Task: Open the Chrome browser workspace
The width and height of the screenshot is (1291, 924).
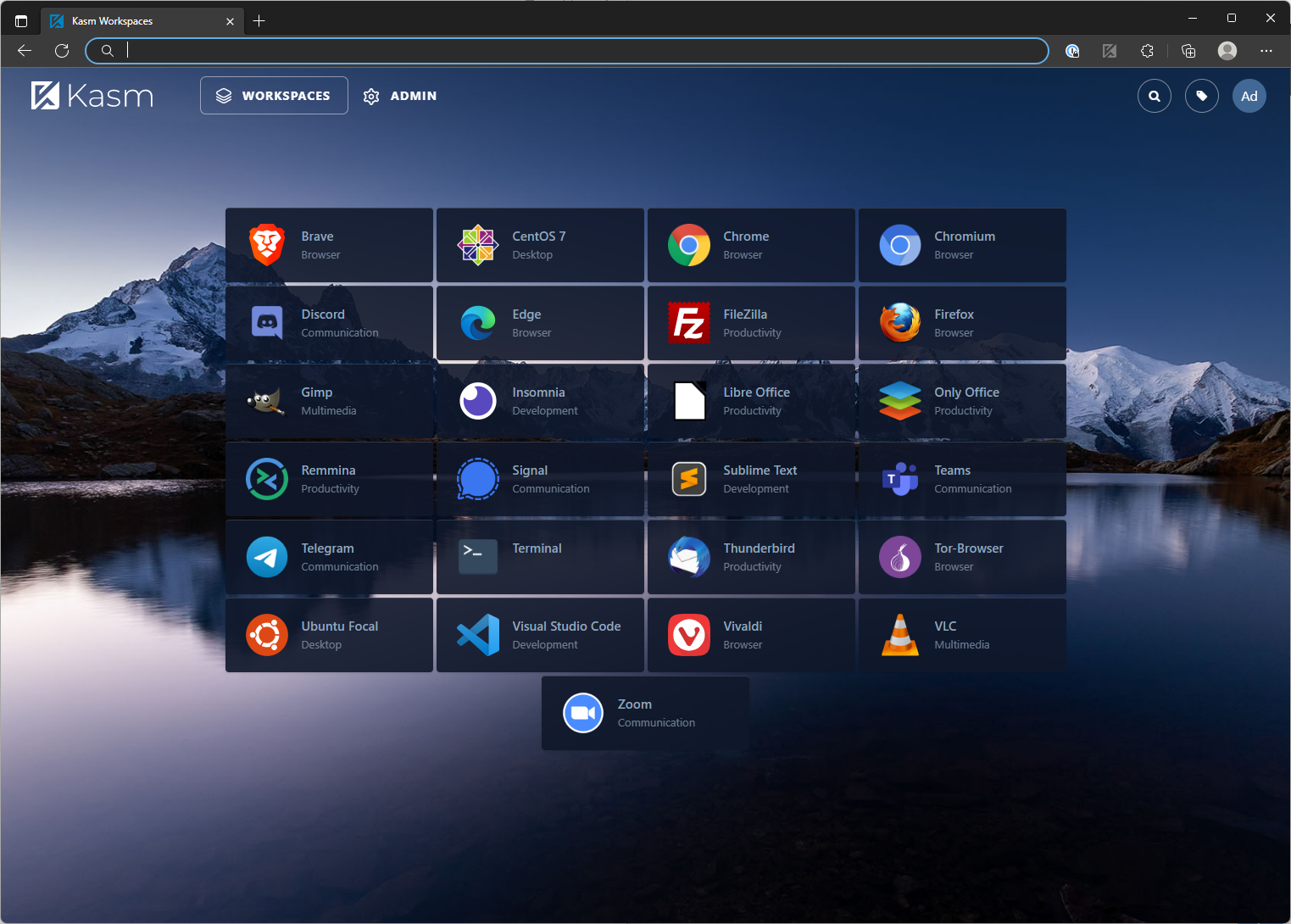Action: [x=751, y=245]
